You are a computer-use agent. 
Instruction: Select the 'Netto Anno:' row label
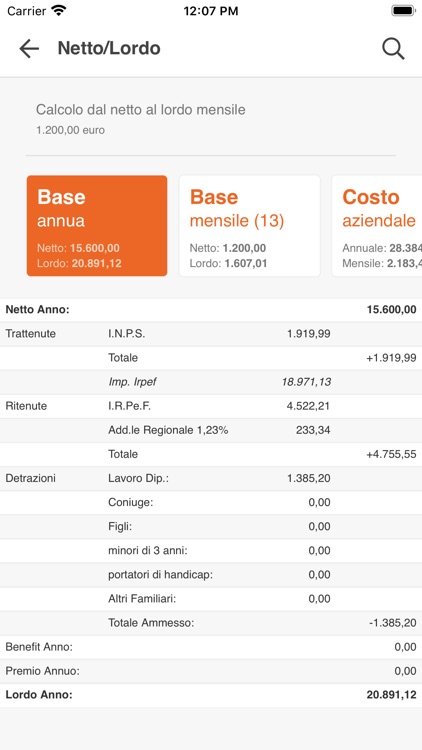pos(37,310)
